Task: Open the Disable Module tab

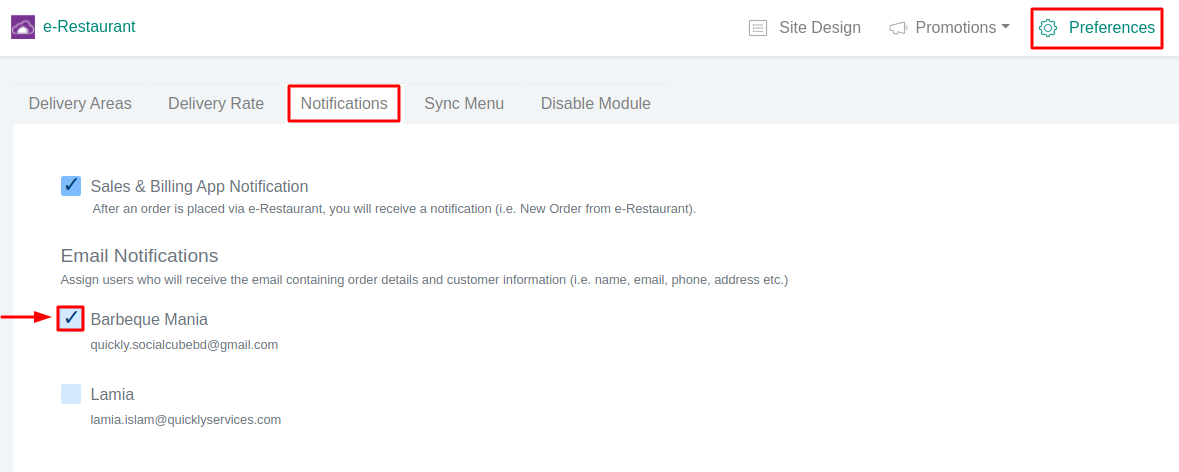Action: [596, 103]
